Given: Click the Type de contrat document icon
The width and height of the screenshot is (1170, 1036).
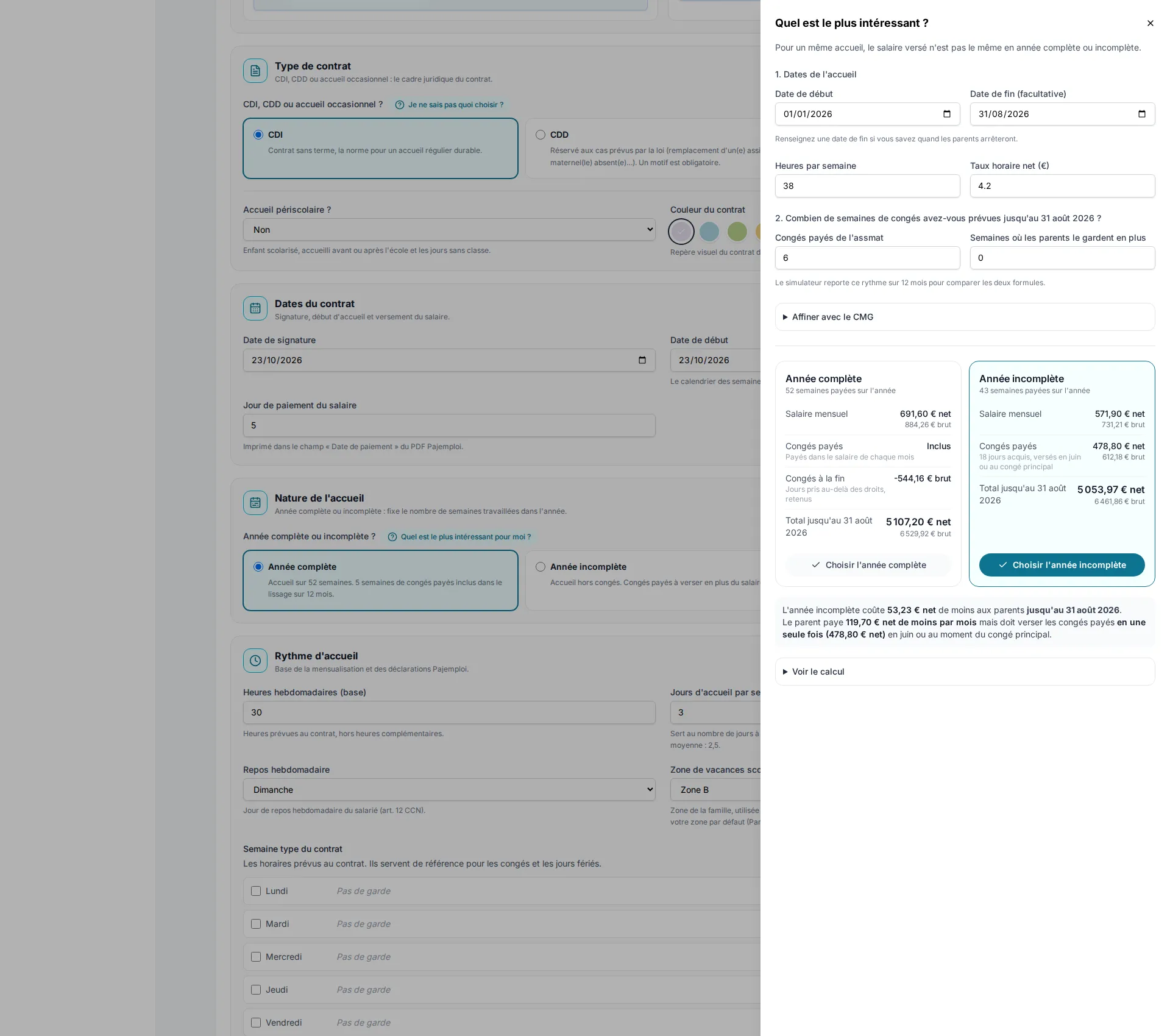Looking at the screenshot, I should tap(255, 71).
